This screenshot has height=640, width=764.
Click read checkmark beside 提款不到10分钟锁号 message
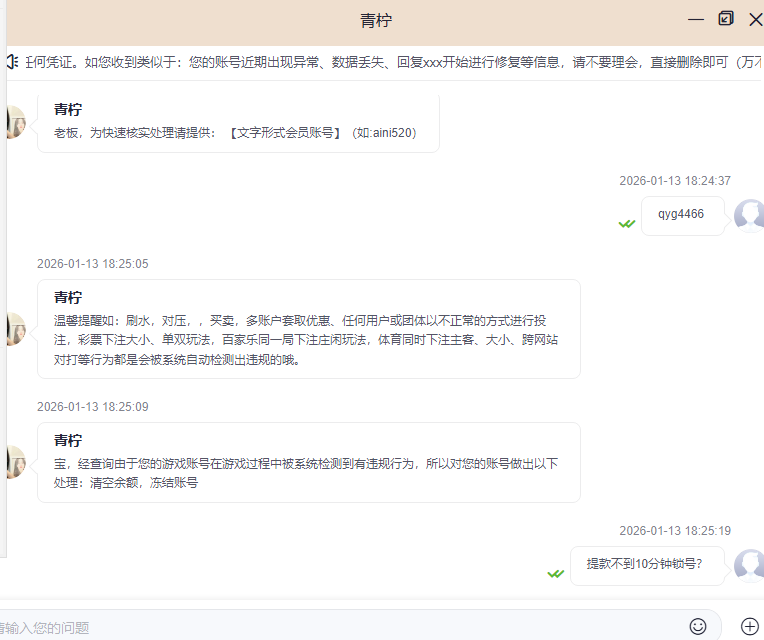556,573
